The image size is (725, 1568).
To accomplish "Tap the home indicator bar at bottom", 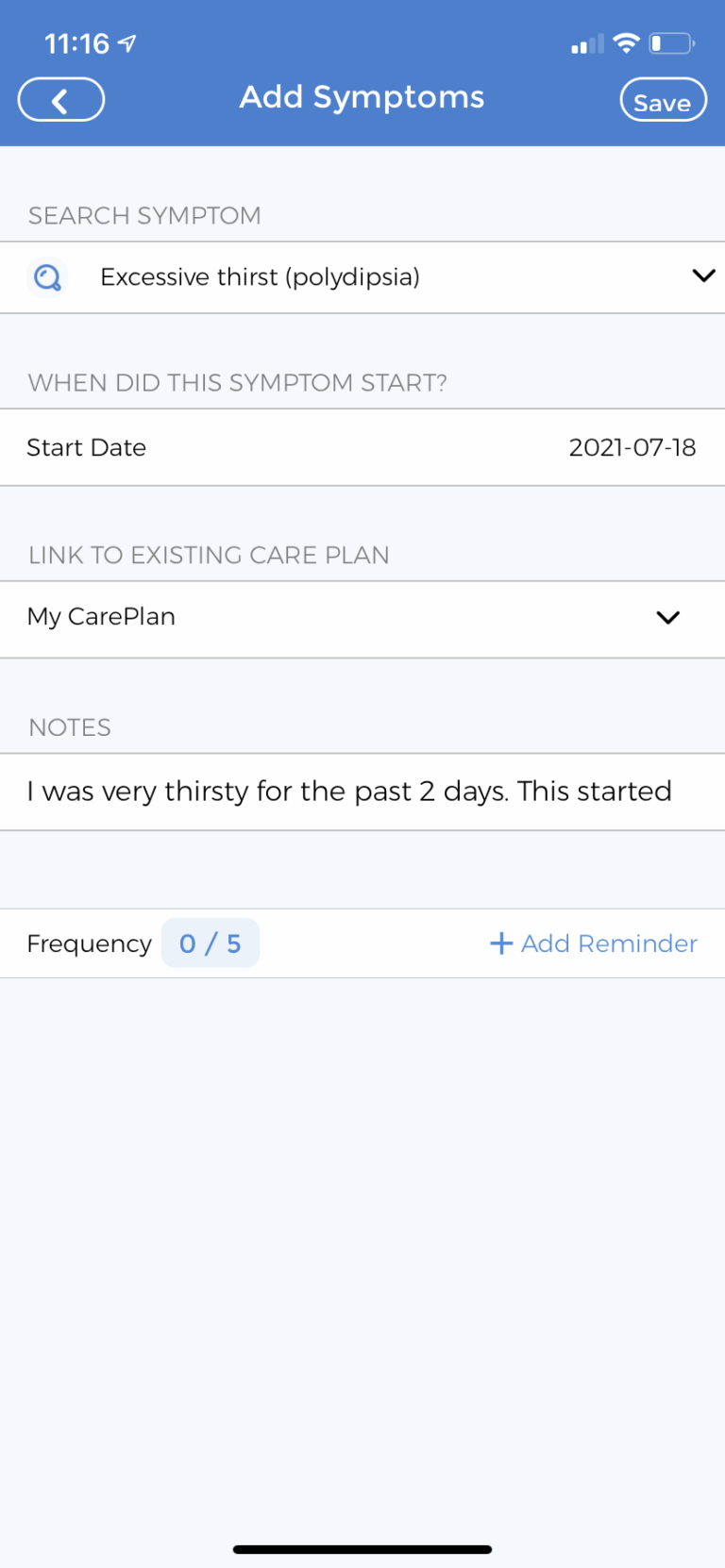I will [362, 1548].
